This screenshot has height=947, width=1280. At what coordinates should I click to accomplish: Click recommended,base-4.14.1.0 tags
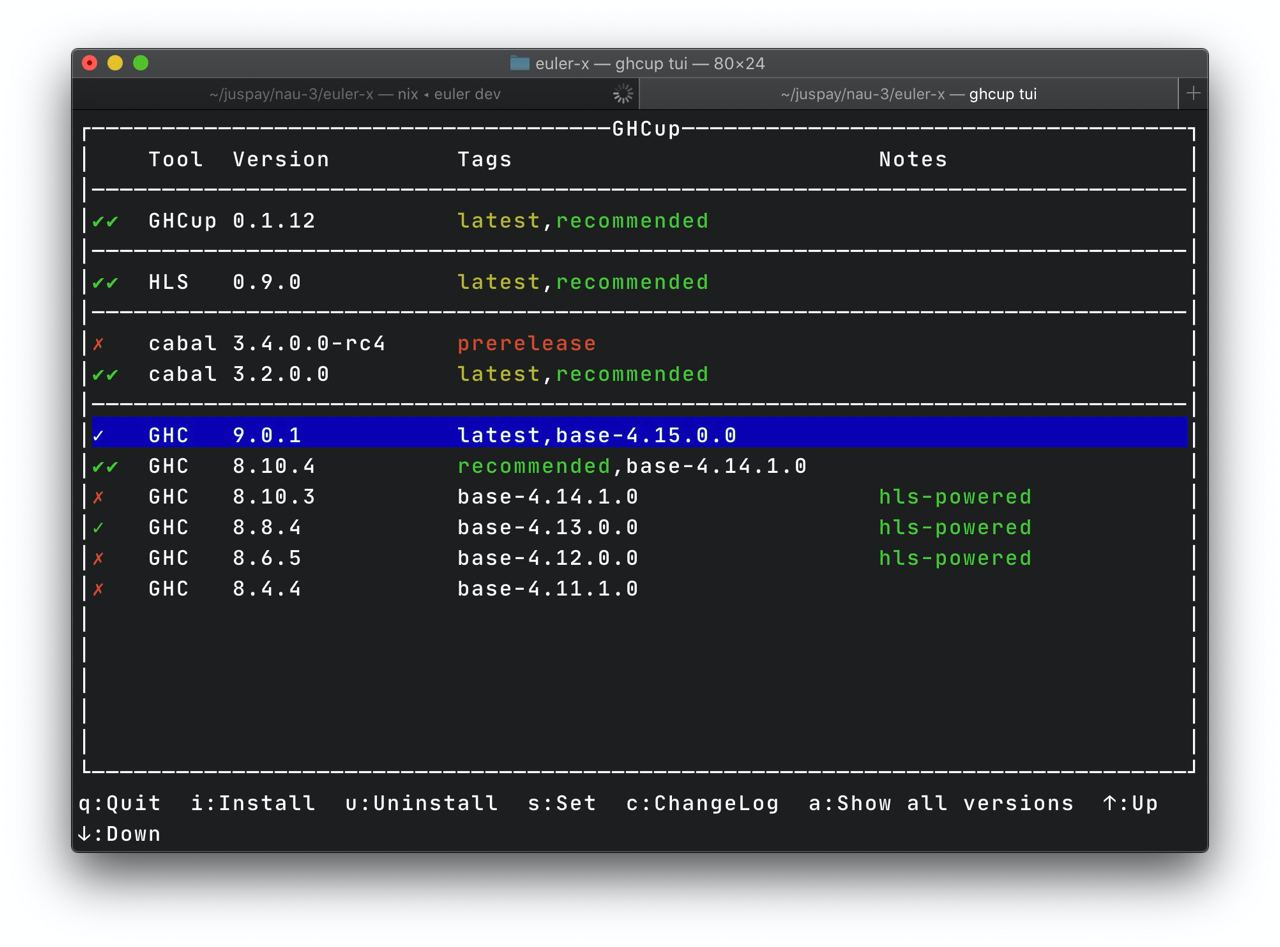632,467
